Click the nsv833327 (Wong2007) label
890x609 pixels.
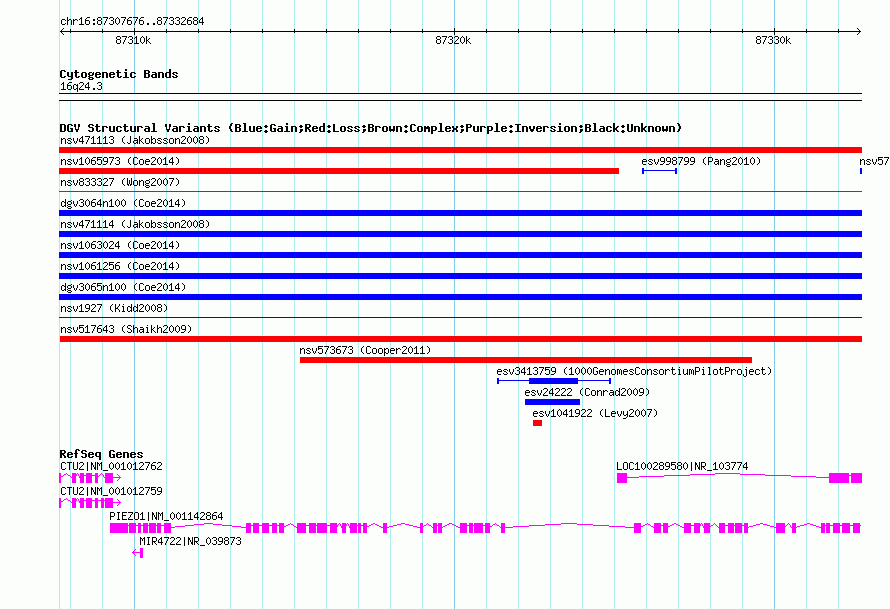tap(120, 182)
